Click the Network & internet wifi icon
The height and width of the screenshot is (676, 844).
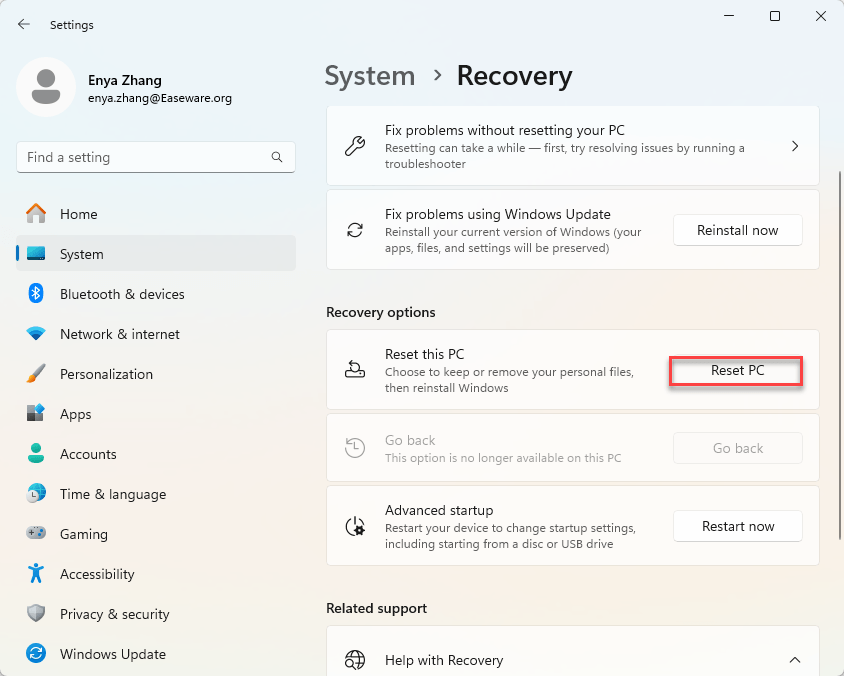point(36,334)
